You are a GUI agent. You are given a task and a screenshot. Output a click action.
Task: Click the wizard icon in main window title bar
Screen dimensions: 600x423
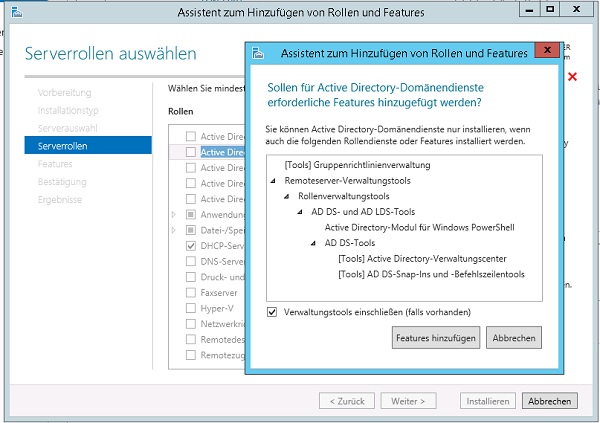[x=17, y=12]
